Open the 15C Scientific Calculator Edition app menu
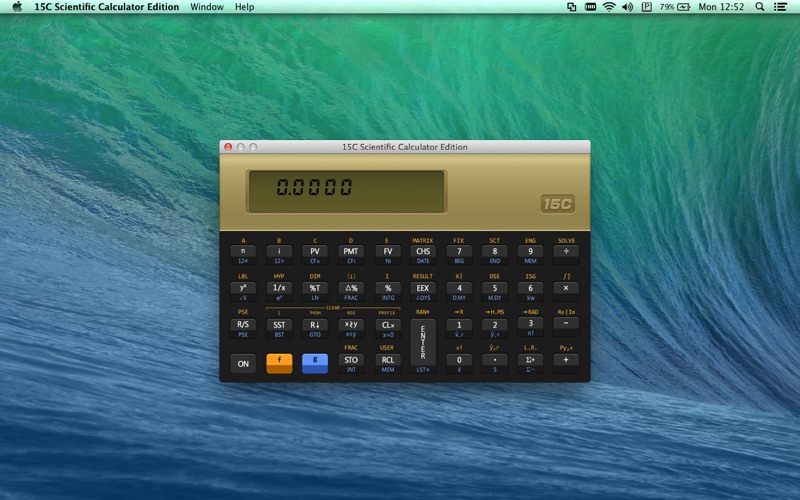 tap(107, 7)
